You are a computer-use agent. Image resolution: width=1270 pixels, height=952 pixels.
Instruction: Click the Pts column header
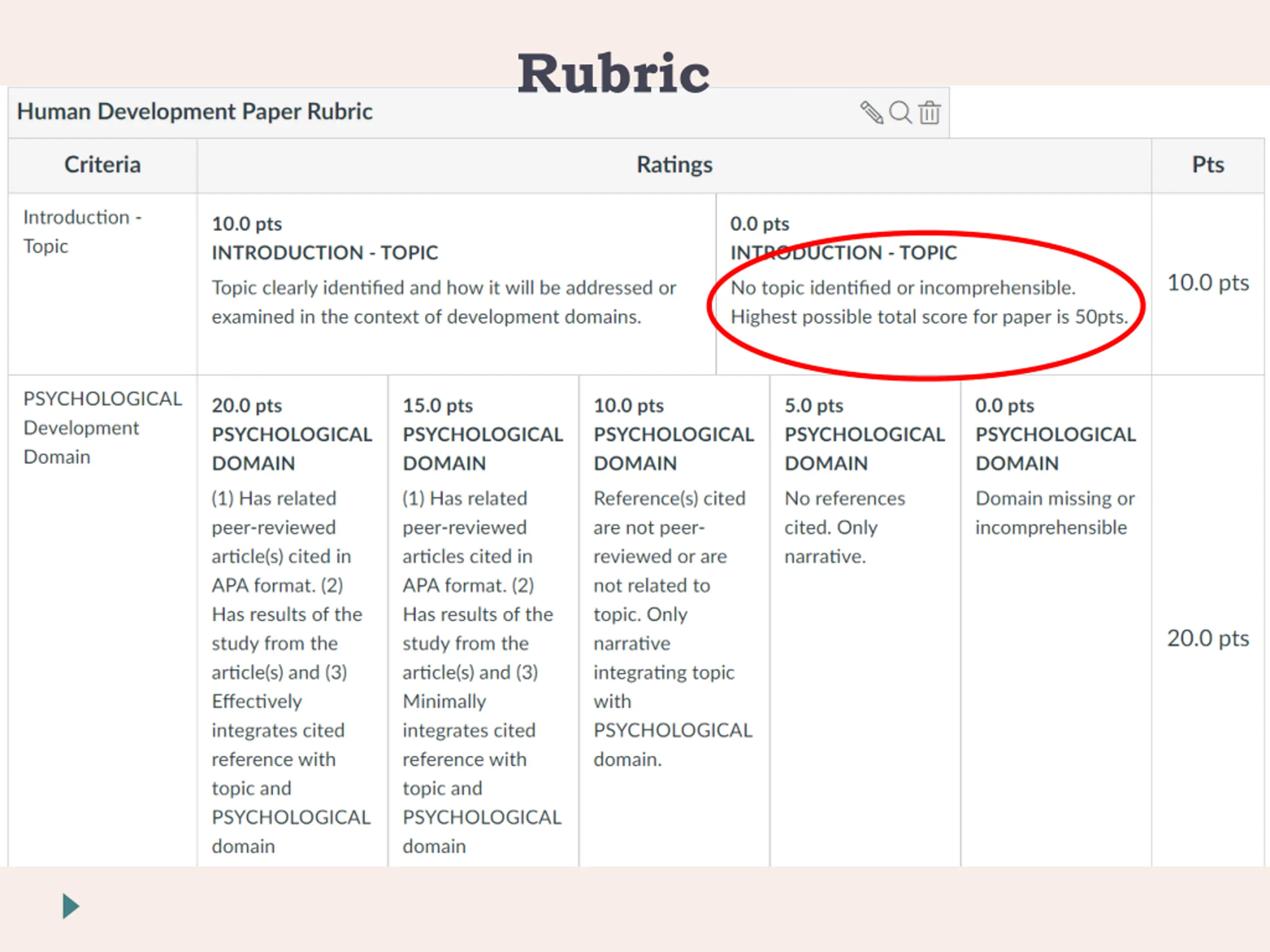(x=1208, y=165)
